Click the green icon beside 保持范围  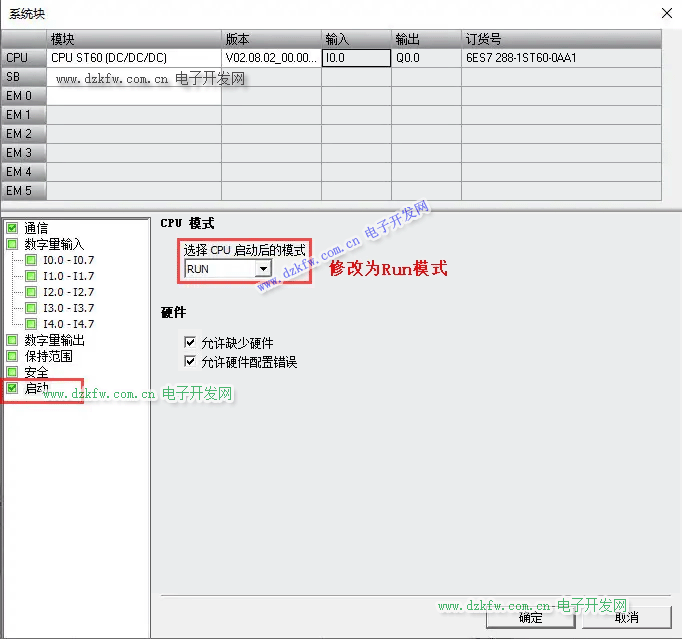point(12,356)
